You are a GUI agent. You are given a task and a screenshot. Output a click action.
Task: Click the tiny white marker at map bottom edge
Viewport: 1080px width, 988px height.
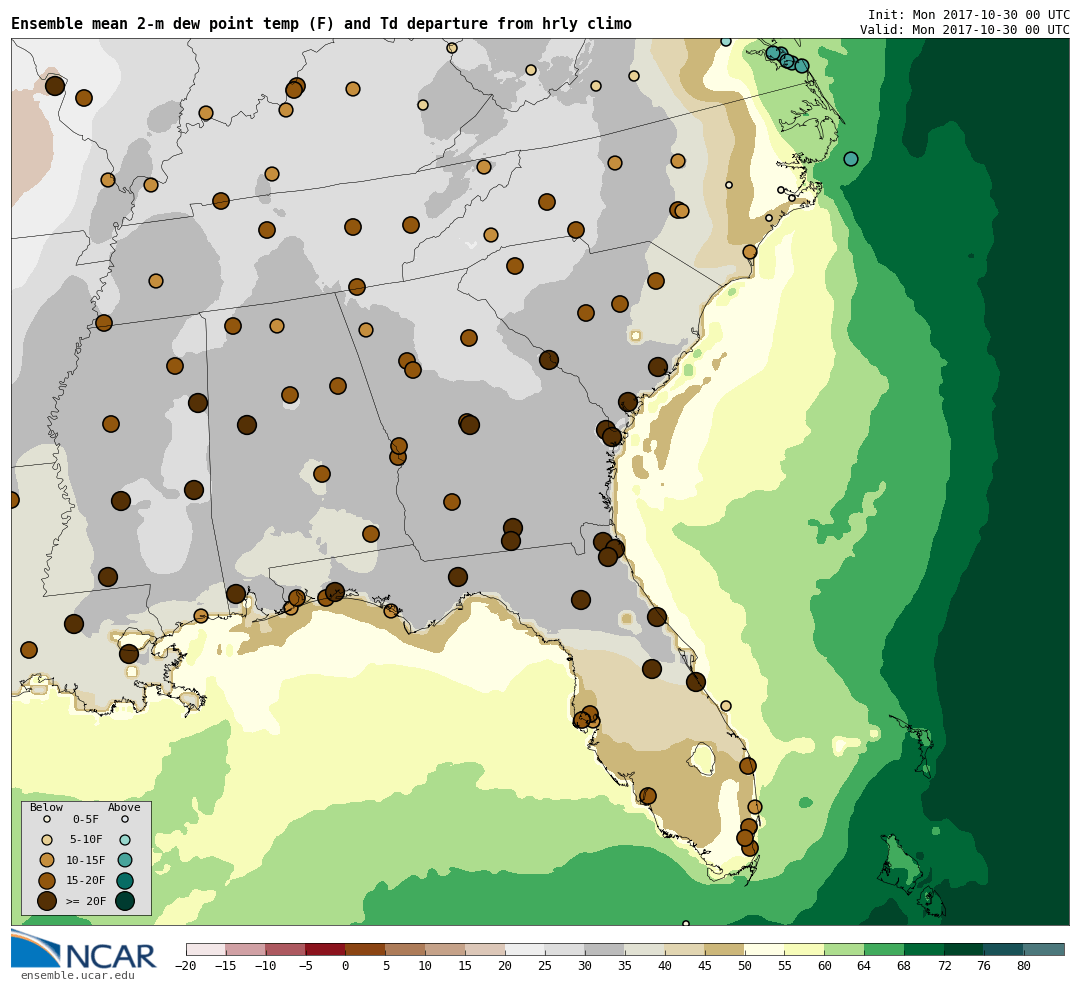685,923
